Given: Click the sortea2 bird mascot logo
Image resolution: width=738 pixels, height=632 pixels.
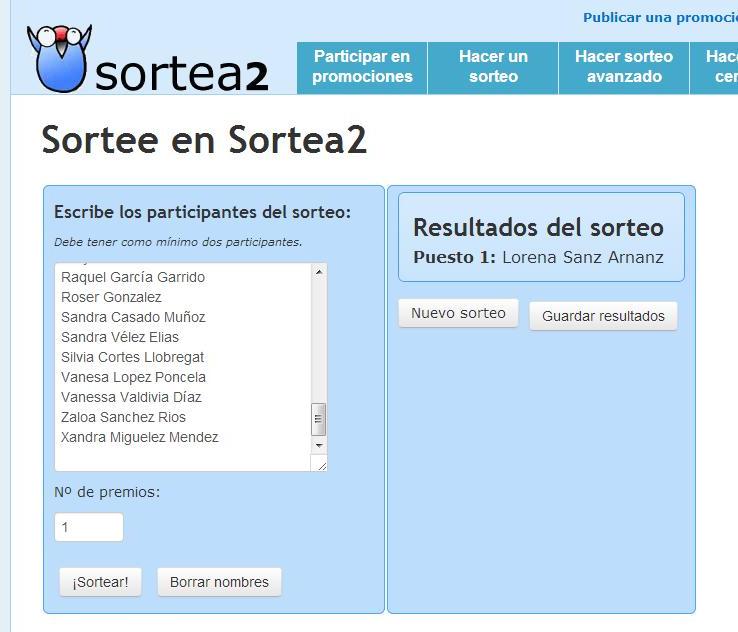Looking at the screenshot, I should click(60, 58).
